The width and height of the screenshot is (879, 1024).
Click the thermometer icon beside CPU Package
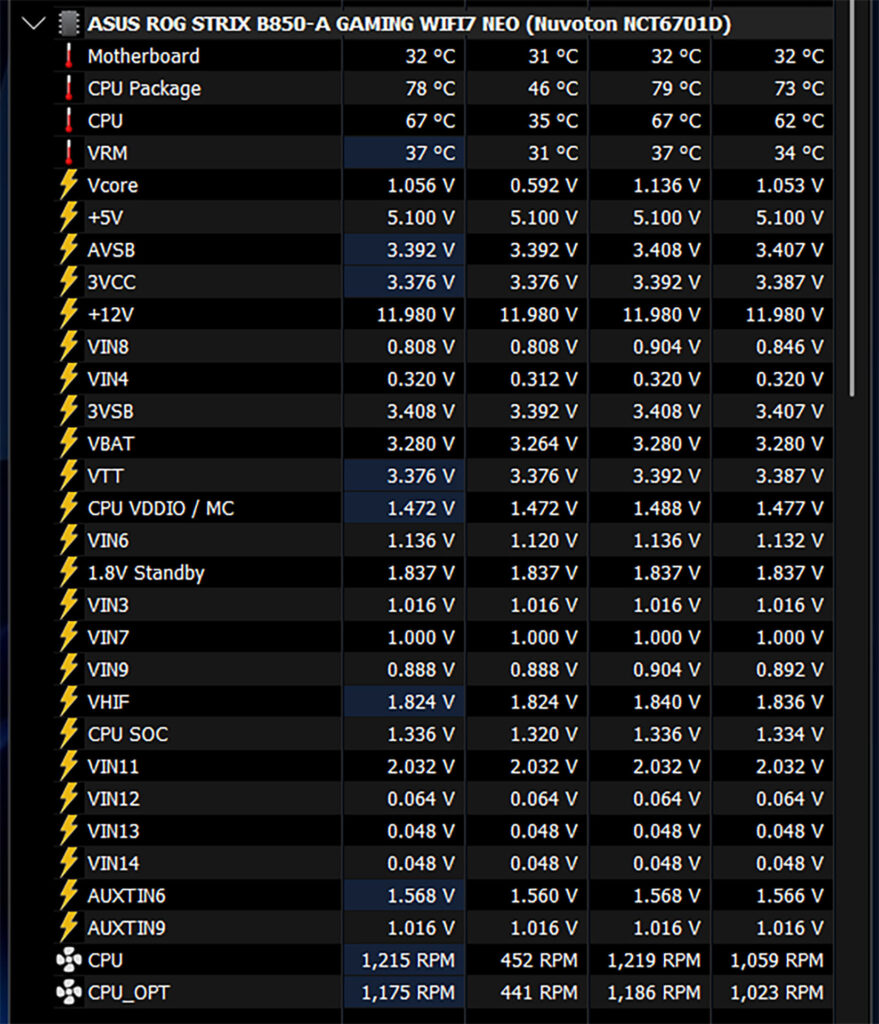[68, 89]
